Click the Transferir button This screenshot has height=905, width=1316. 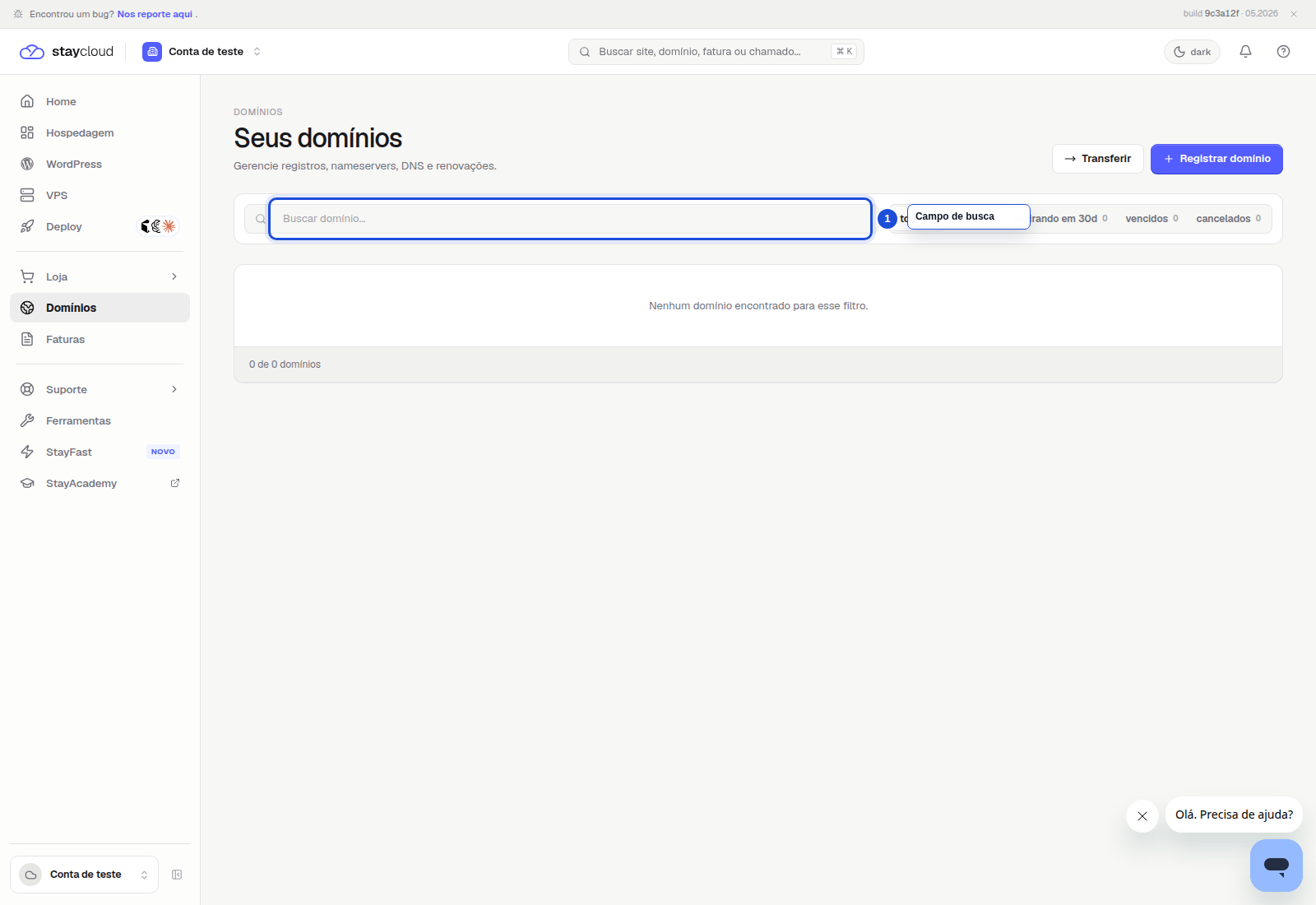[1097, 159]
